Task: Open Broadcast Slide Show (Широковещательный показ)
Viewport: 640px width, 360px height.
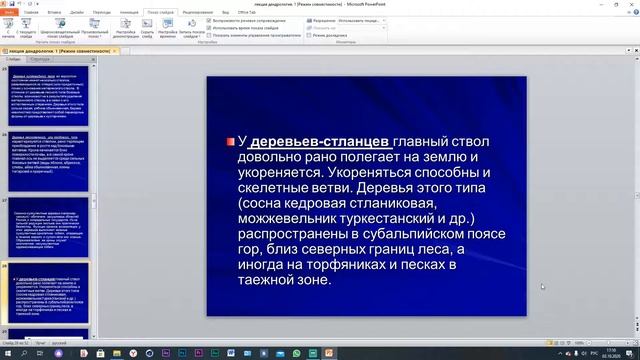Action: tap(60, 28)
